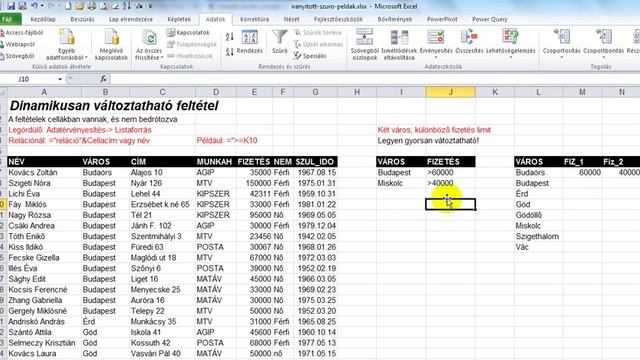Click the SZUL_IDO header cell

point(315,162)
